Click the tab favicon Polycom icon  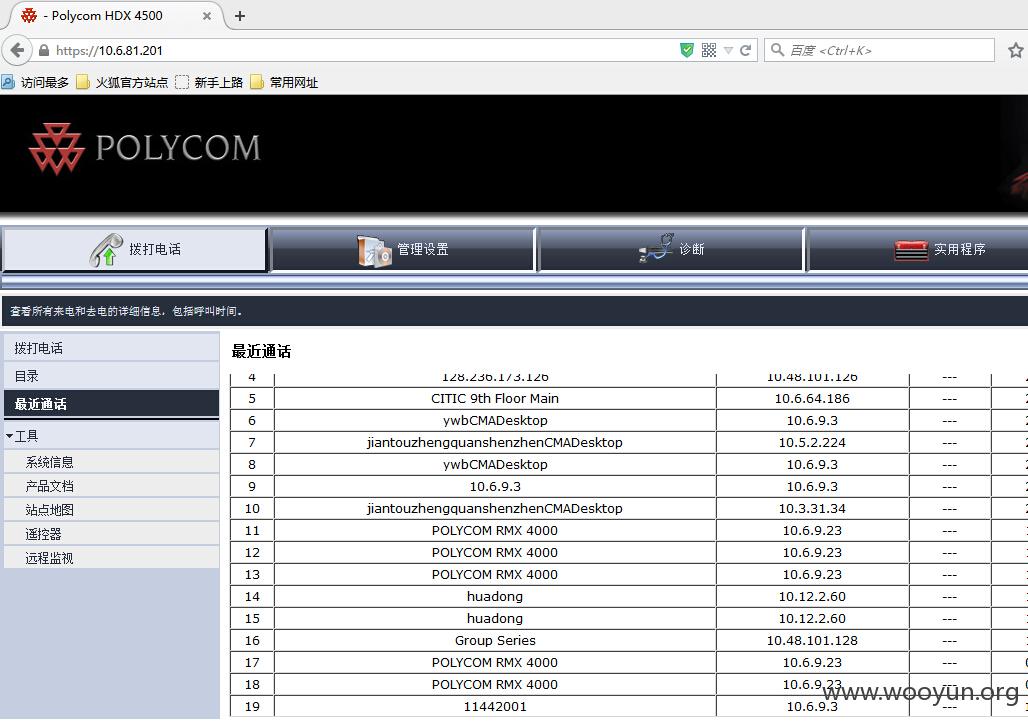(x=29, y=16)
